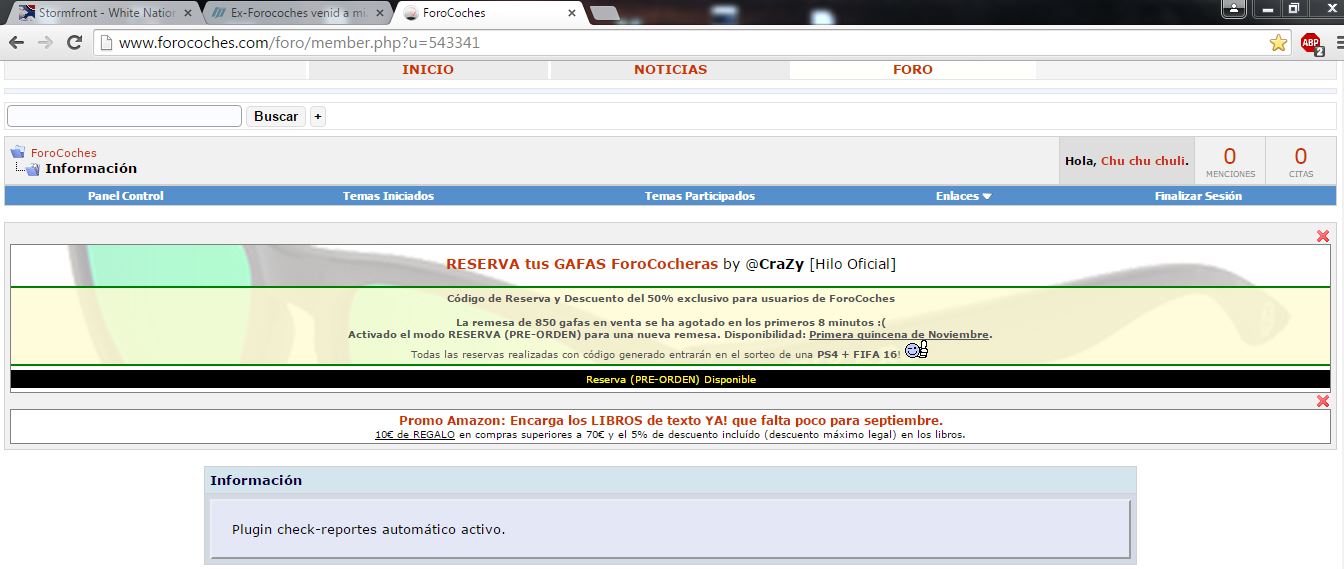Screen dimensions: 1344x569
Task: Open the Chrome menu hamburger icon
Action: tap(1338, 43)
